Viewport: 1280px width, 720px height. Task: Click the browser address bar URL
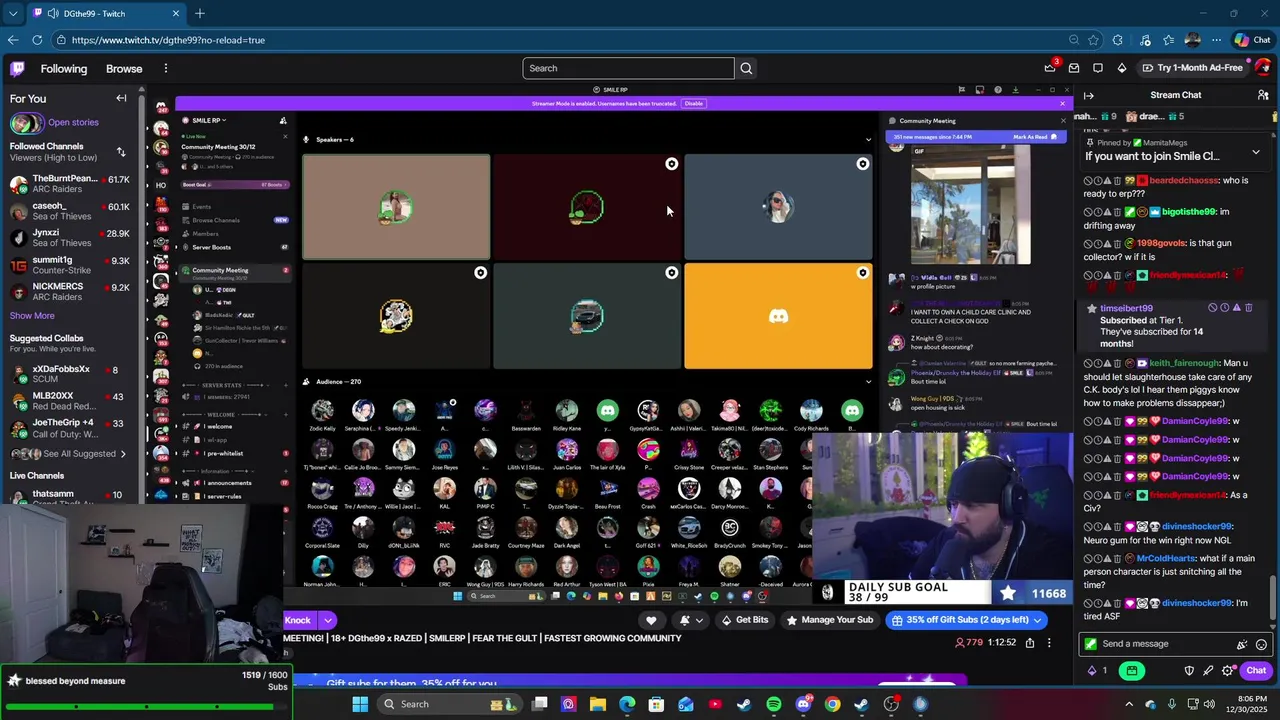click(168, 40)
